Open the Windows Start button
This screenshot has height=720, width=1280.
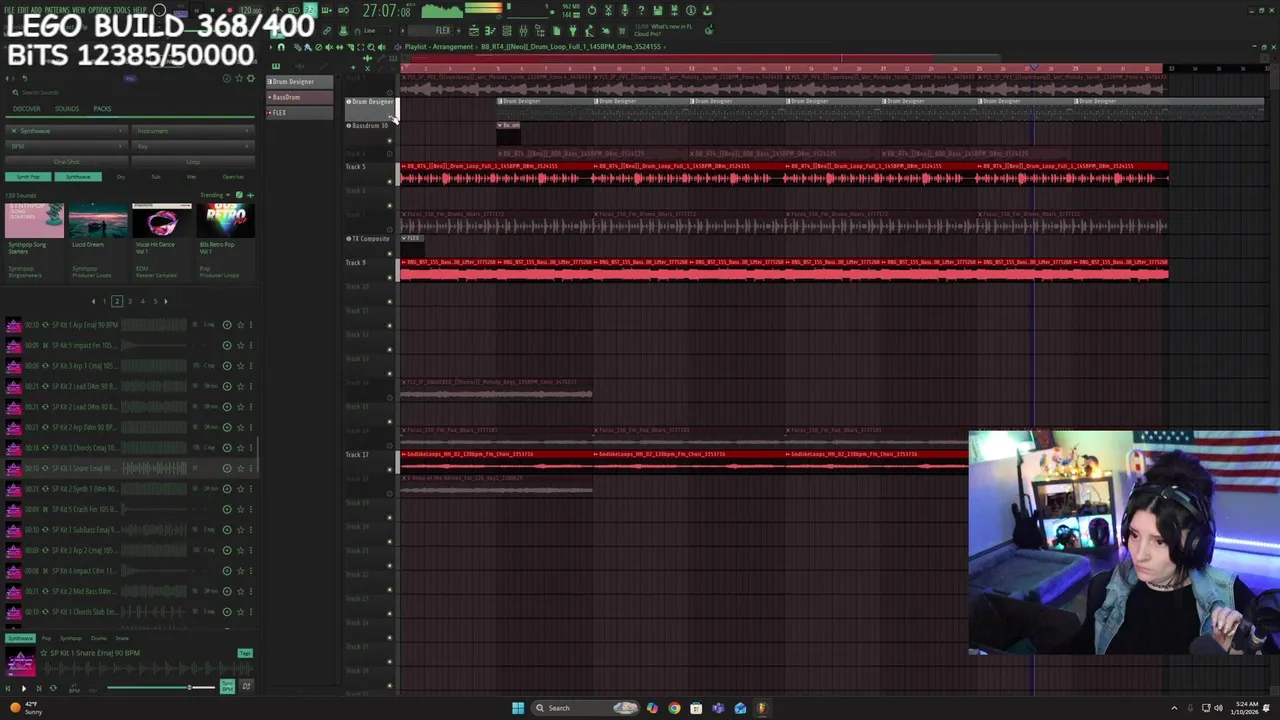coord(517,708)
